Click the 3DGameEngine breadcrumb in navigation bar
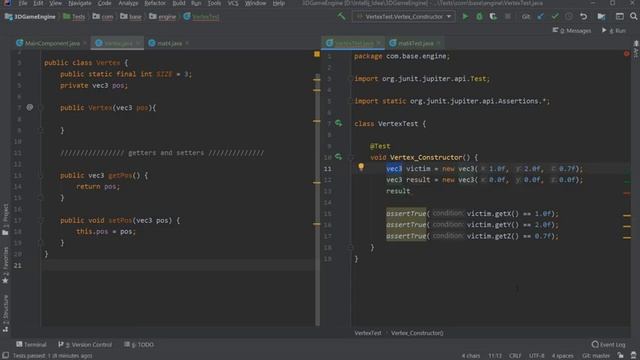Screen dimensions: 640x360 (30, 17)
